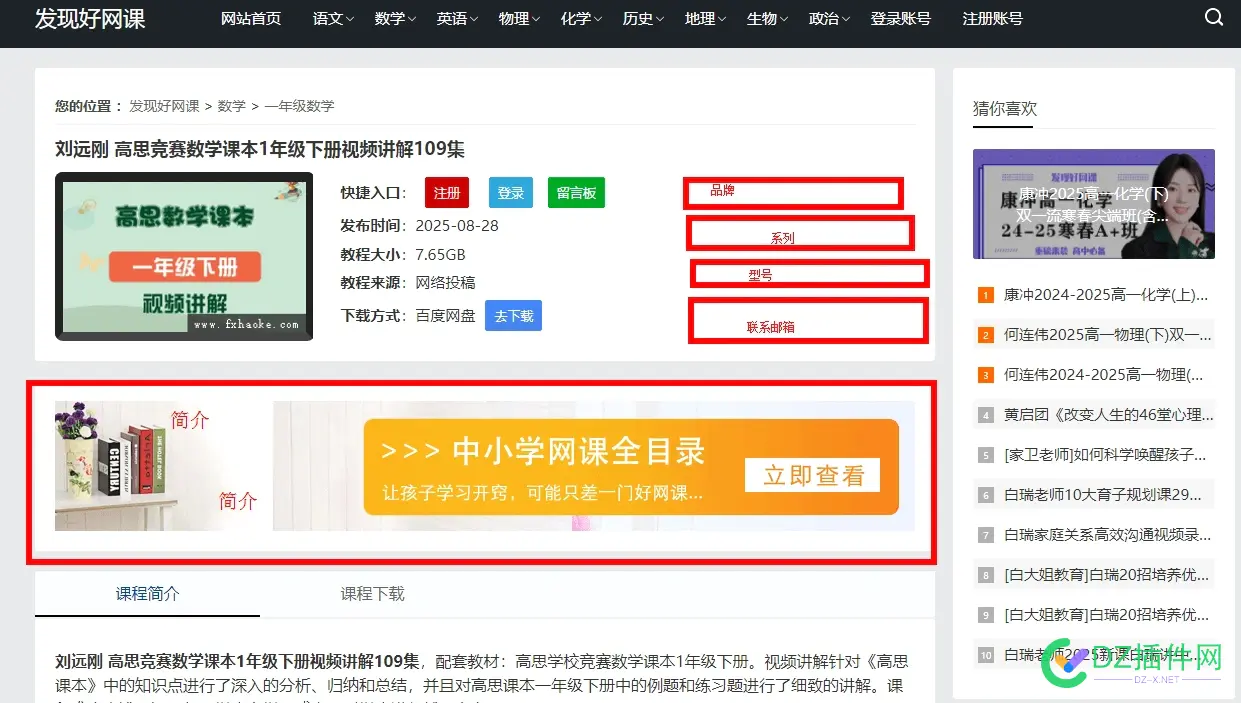1241x703 pixels.
Task: Navigate to the 一年级数学 breadcrumb link
Action: [x=299, y=105]
